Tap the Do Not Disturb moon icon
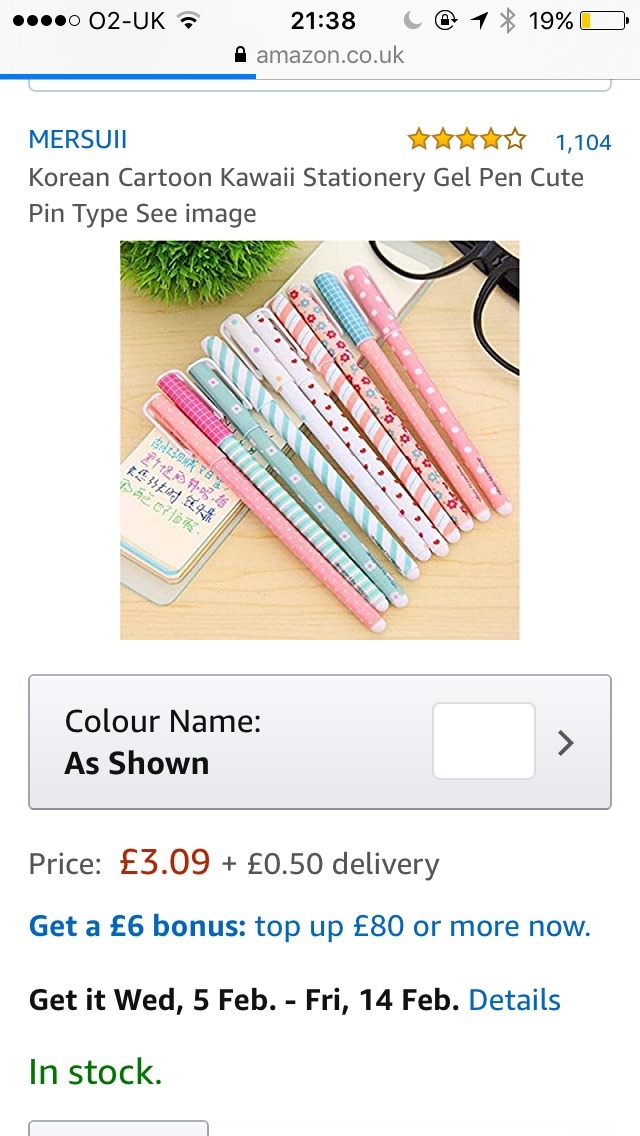This screenshot has height=1136, width=640. (412, 21)
